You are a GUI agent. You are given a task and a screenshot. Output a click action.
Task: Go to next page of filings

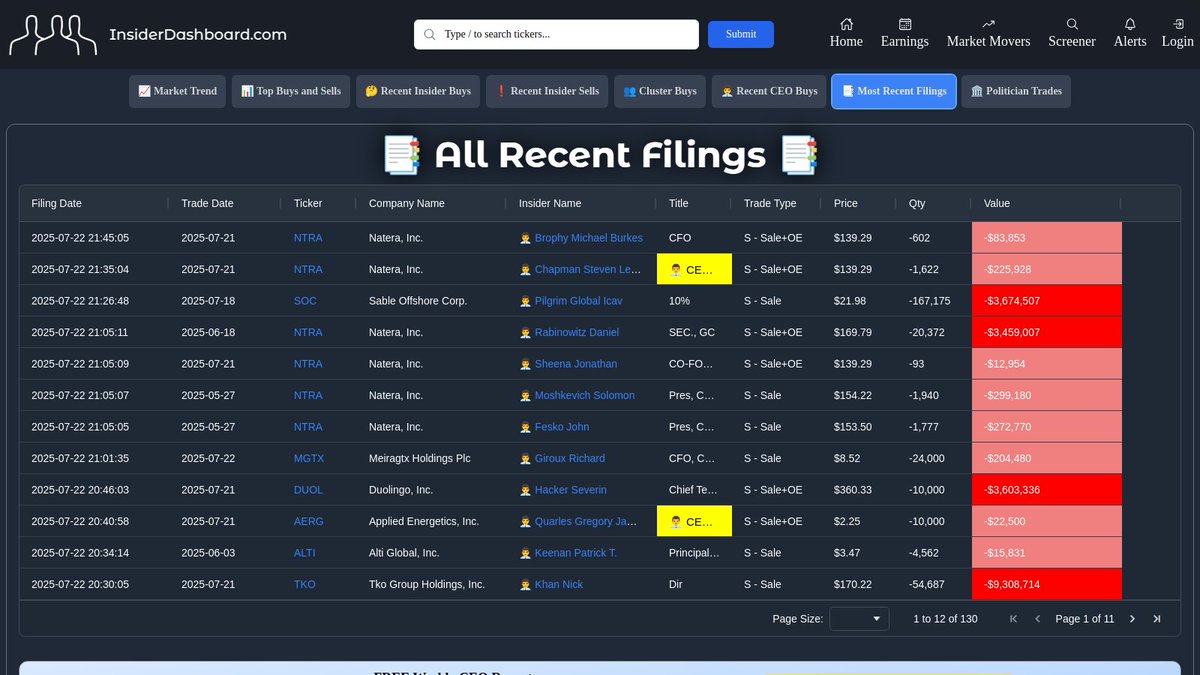pos(1132,619)
